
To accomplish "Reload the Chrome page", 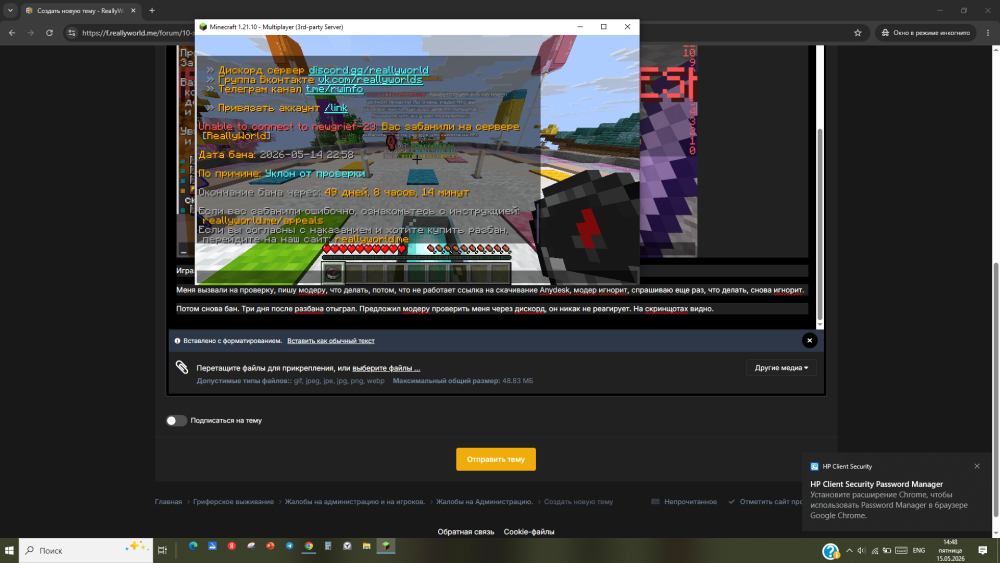I will tap(49, 33).
